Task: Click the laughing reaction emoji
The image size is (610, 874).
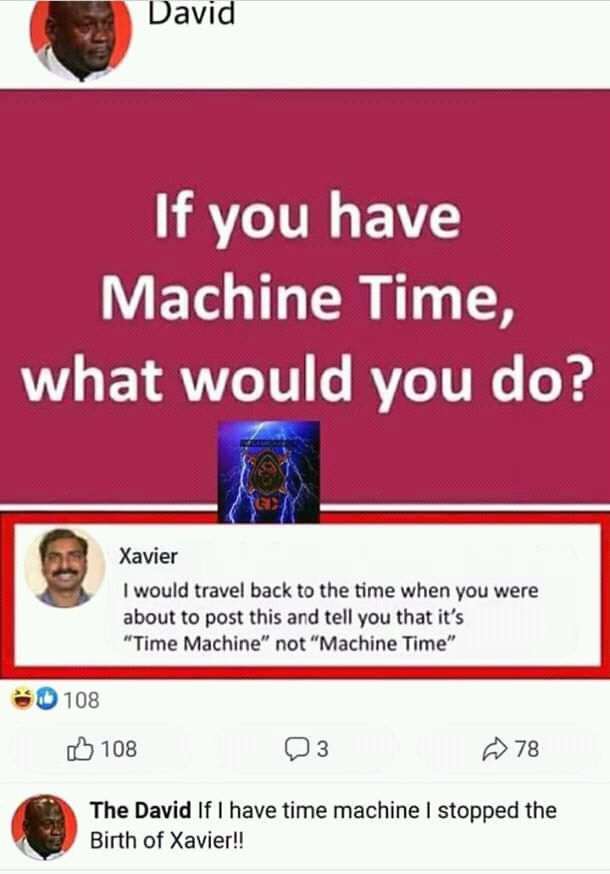Action: point(23,698)
